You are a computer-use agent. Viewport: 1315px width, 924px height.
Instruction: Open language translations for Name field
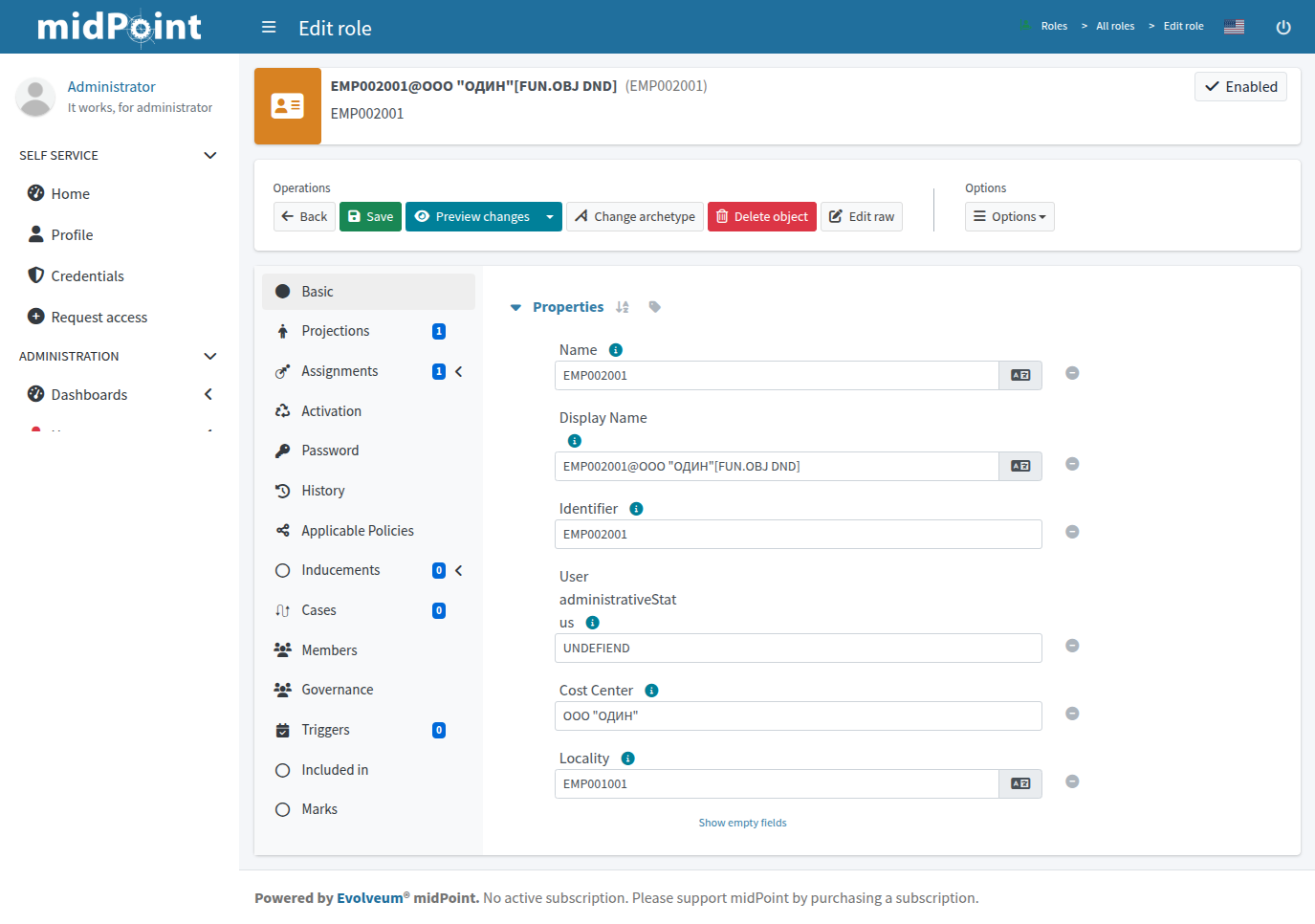point(1020,375)
